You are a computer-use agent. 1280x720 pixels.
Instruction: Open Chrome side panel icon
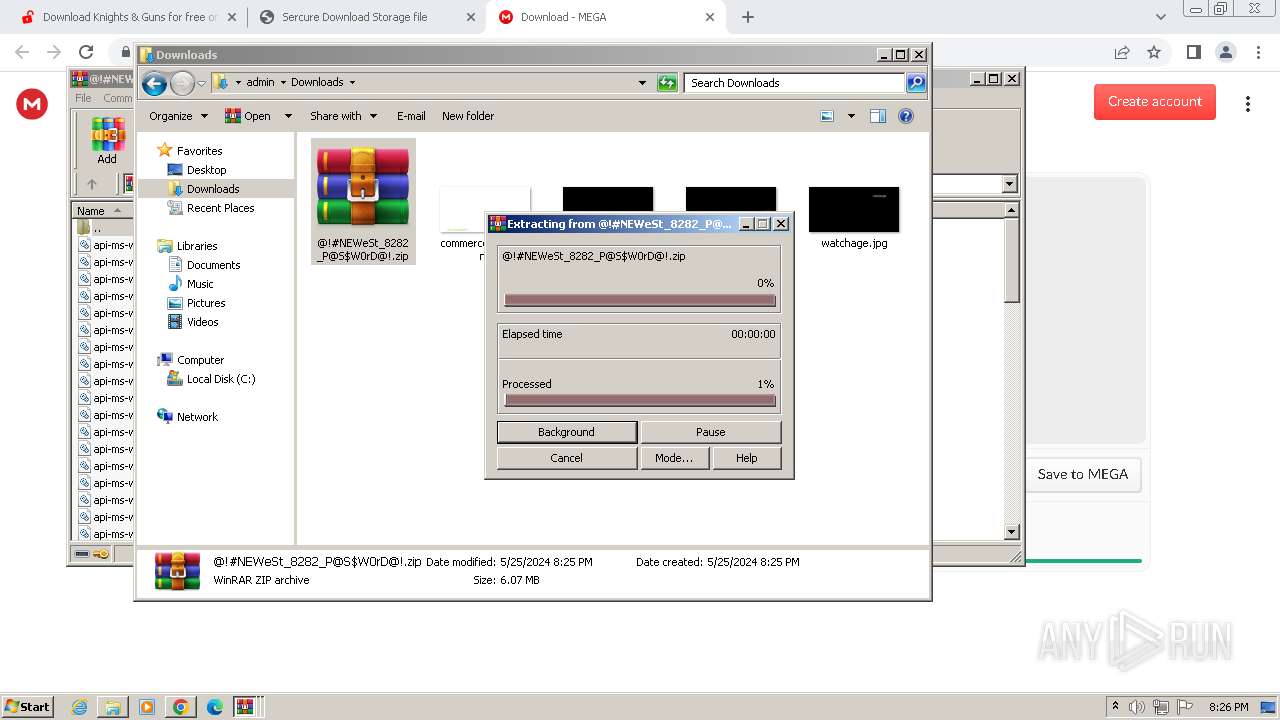(1193, 52)
